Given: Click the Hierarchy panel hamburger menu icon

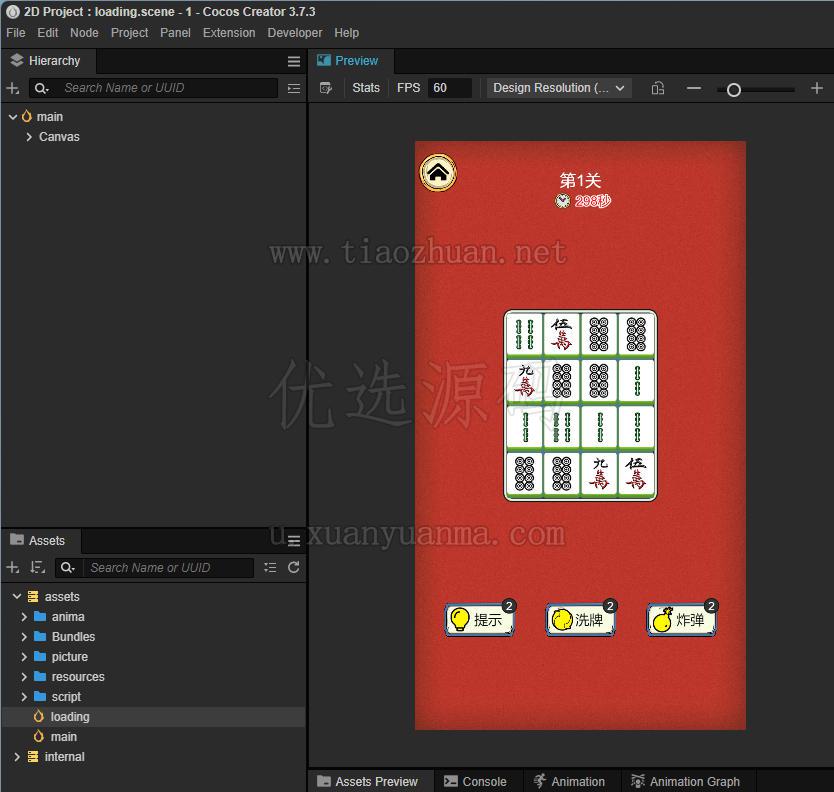Looking at the screenshot, I should 294,61.
